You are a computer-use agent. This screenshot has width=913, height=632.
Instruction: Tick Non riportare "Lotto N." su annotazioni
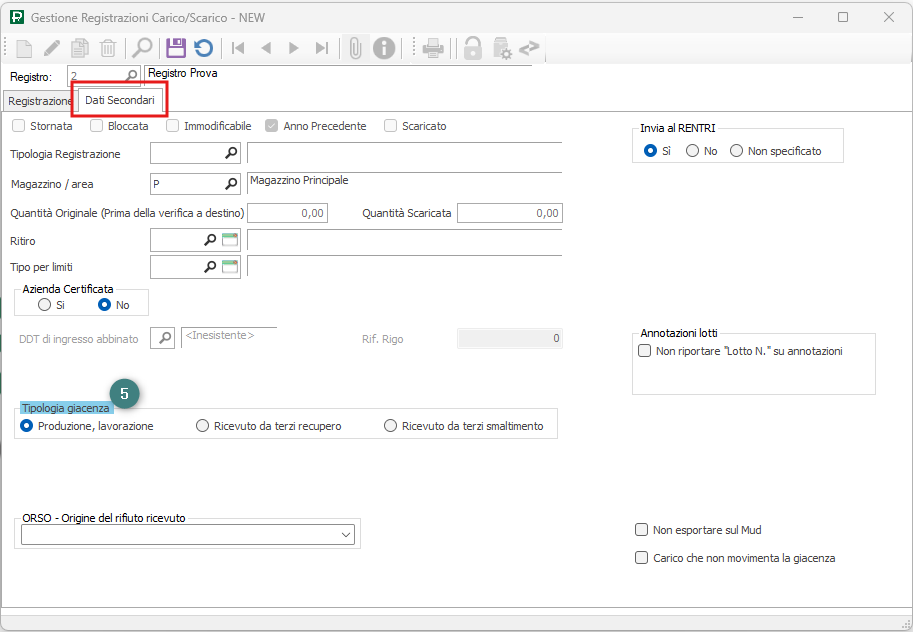[x=645, y=351]
